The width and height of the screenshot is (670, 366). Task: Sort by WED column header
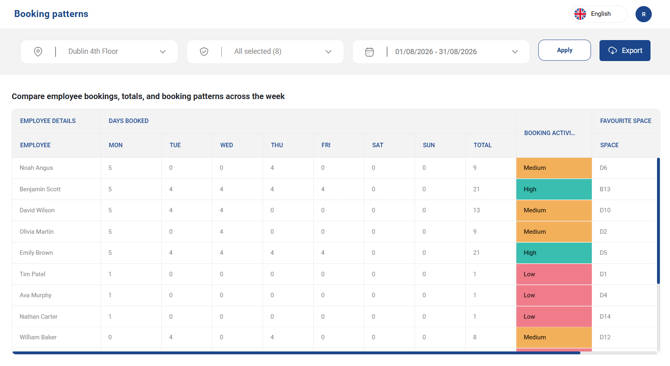tap(226, 145)
